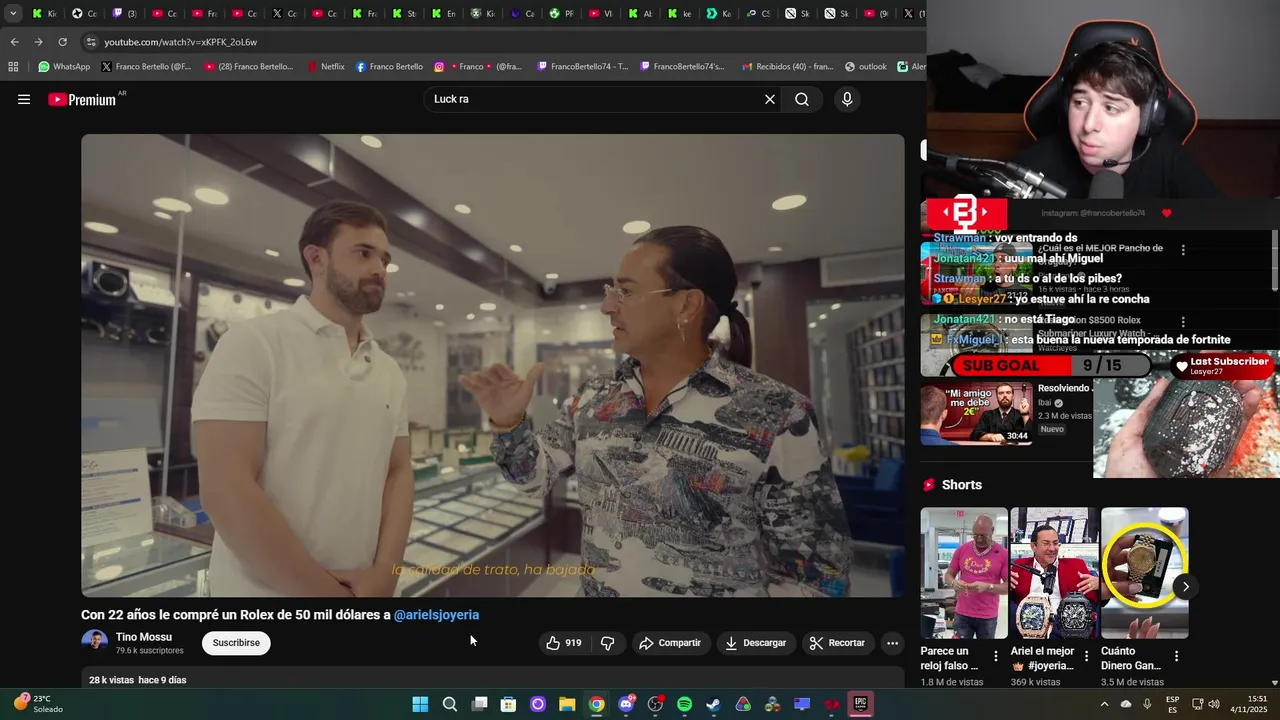Click '28 k vistas hace 9 días' description text

pos(137,680)
